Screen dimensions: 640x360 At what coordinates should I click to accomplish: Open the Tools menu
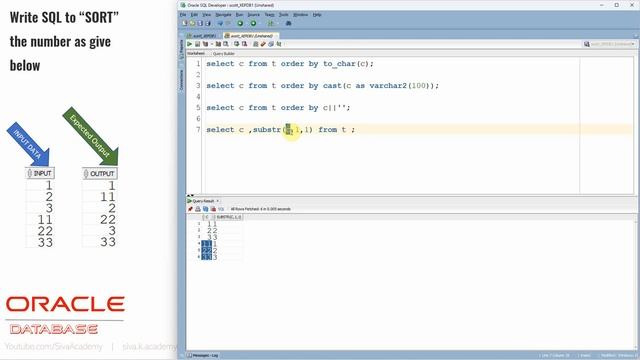click(x=284, y=15)
